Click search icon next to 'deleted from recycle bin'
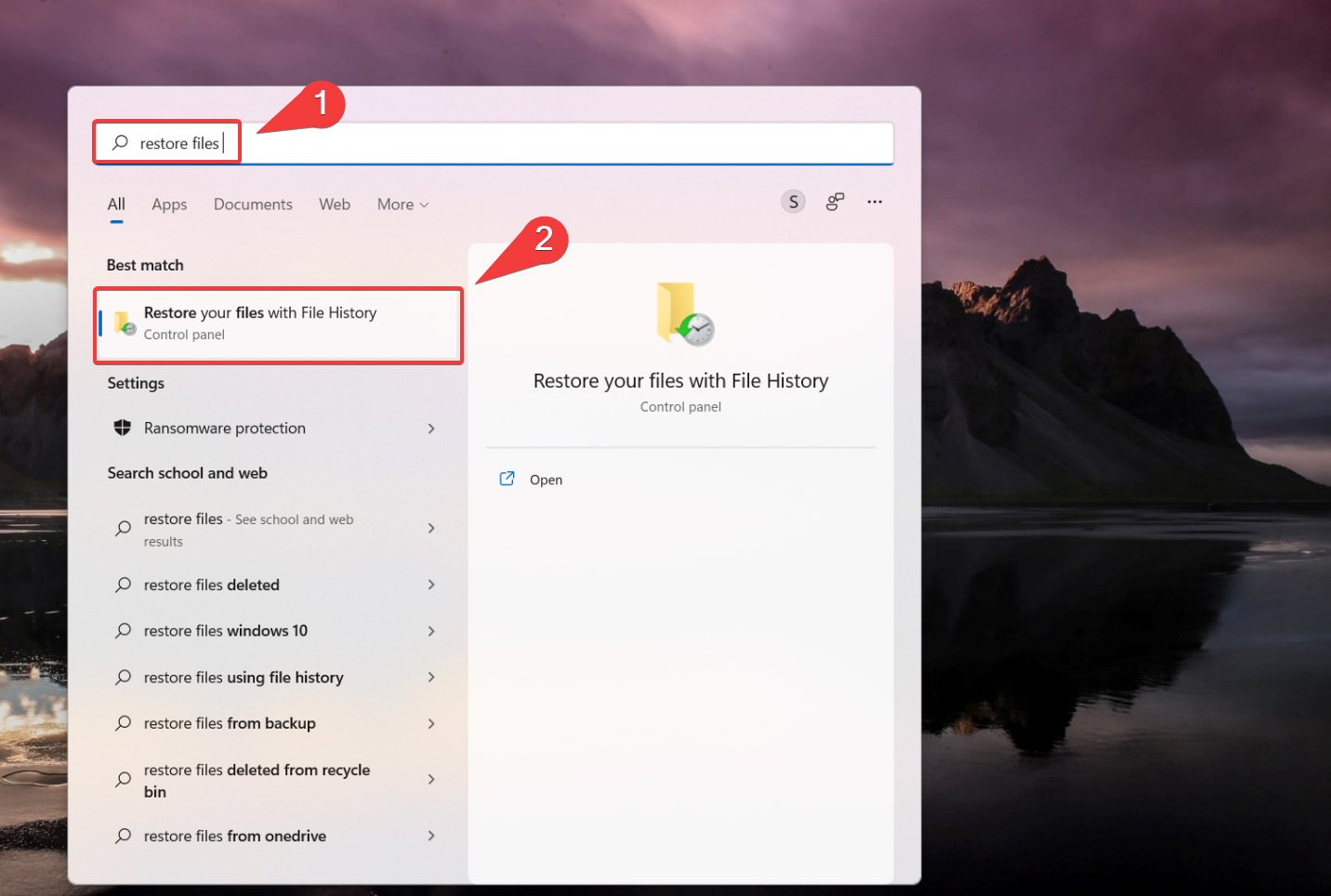 123,780
